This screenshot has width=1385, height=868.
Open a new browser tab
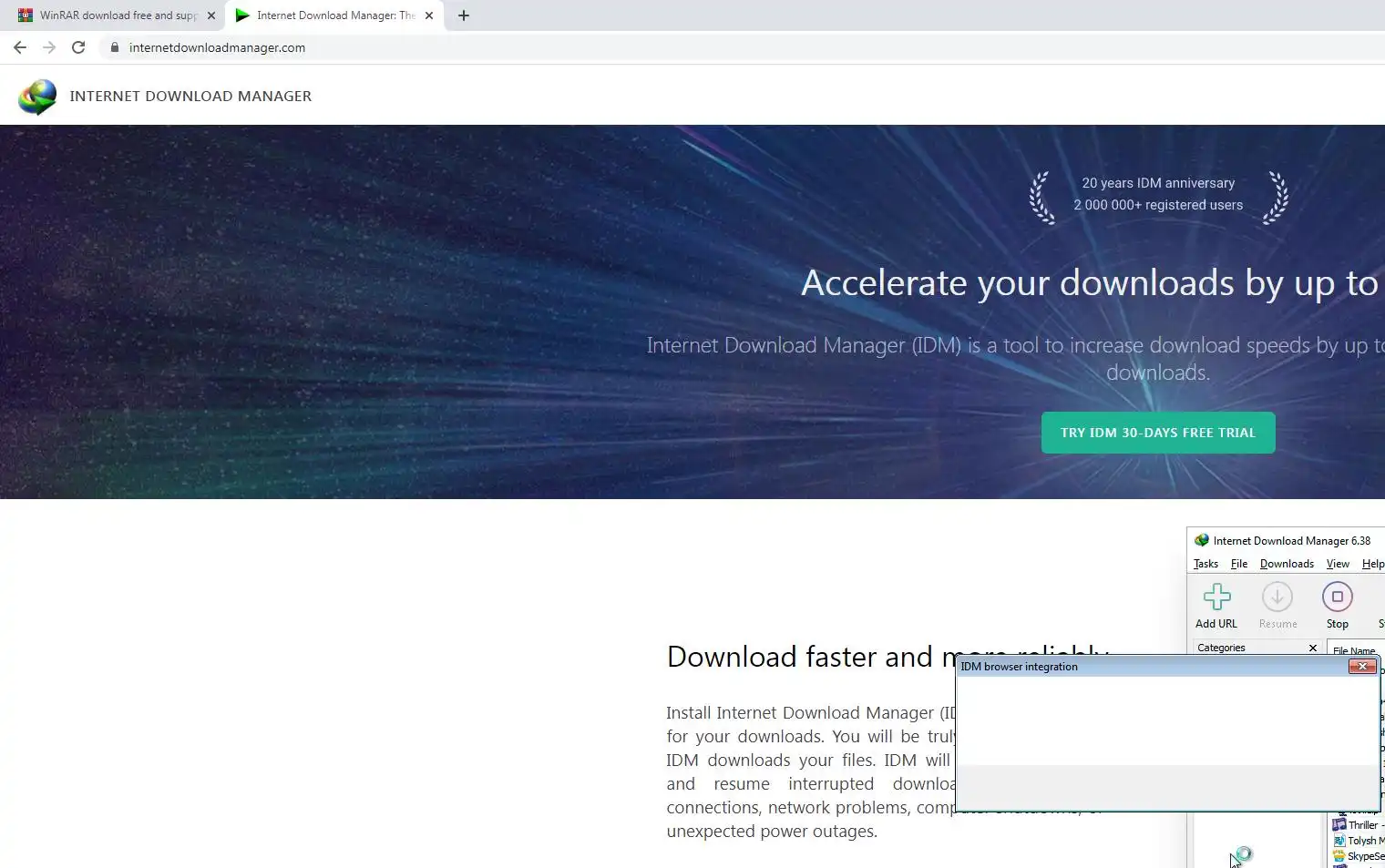tap(464, 15)
